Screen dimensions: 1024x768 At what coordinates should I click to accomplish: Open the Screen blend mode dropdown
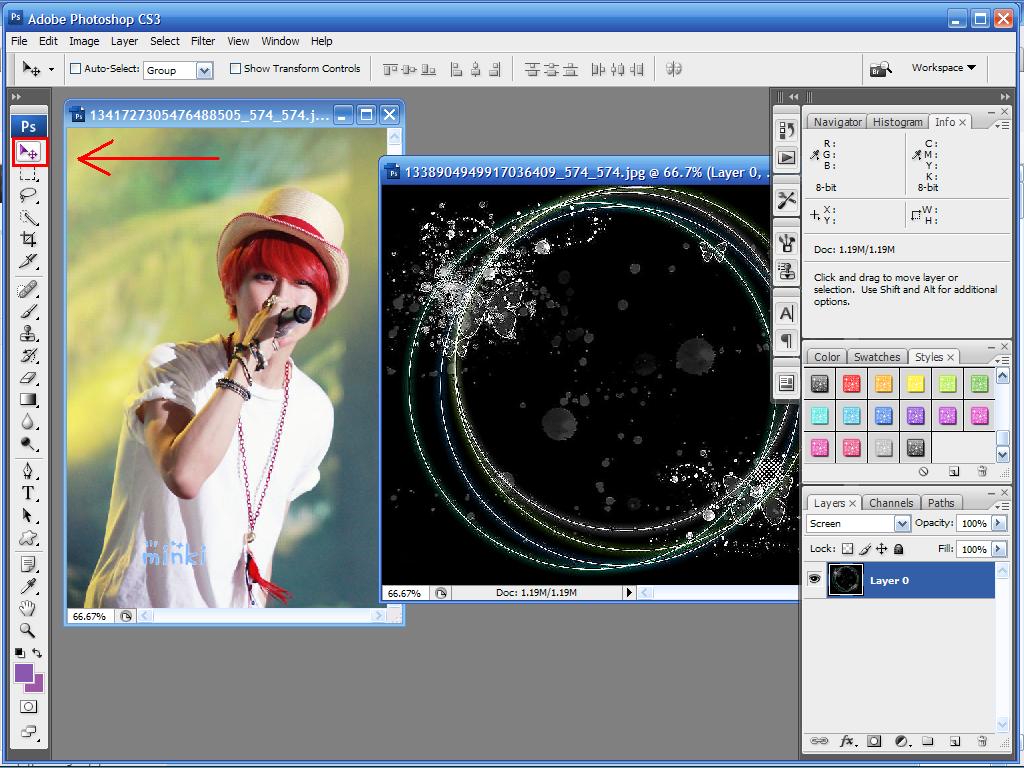[x=858, y=524]
